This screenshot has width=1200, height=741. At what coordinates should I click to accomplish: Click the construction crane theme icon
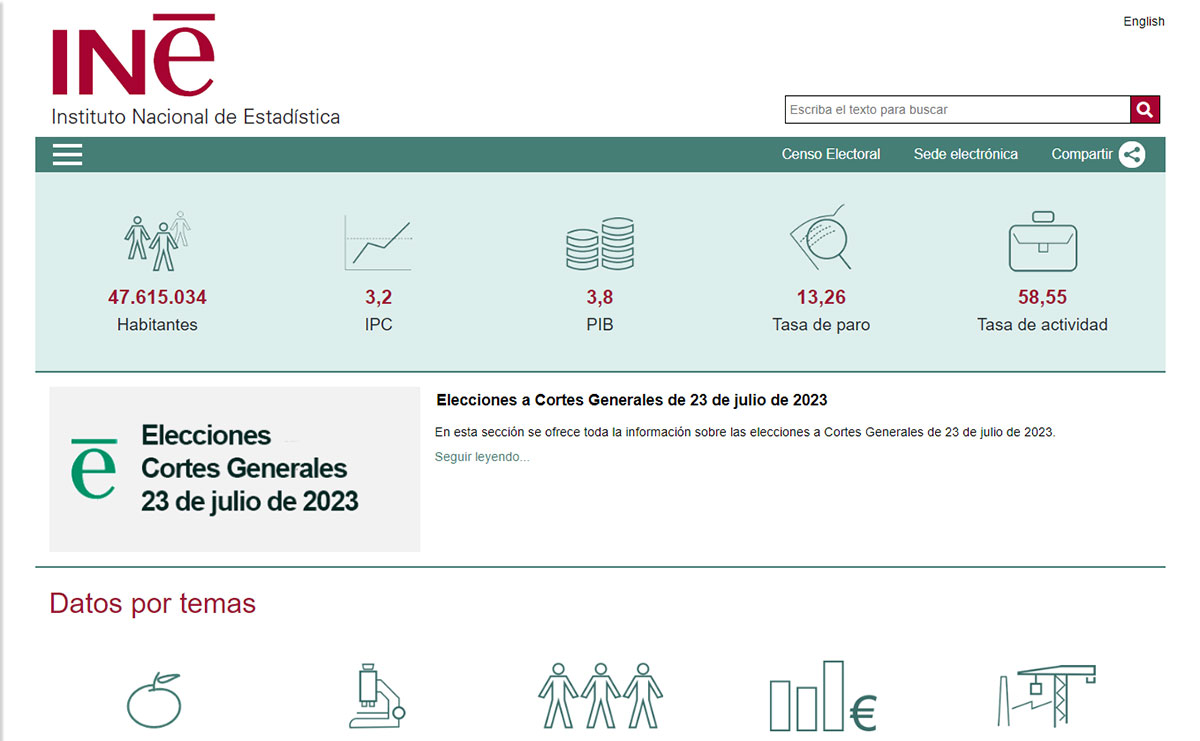[x=1043, y=695]
